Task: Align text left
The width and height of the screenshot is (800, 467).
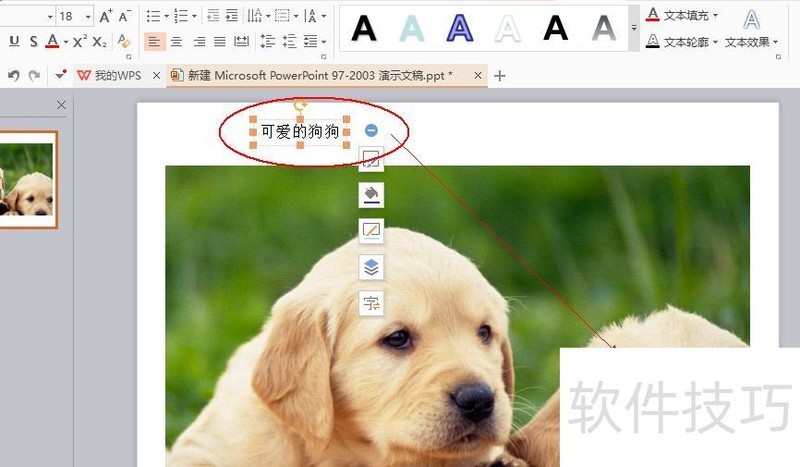Action: pos(154,41)
